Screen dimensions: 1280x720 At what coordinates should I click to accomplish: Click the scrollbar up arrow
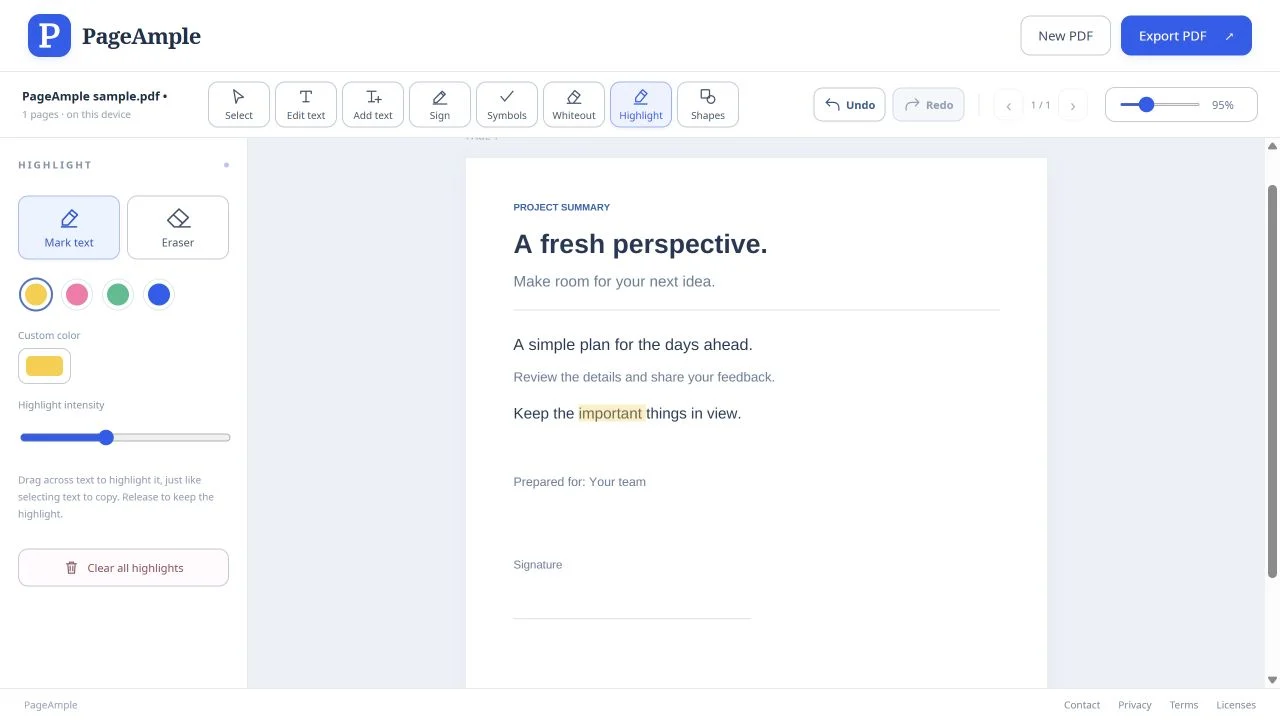(x=1272, y=146)
